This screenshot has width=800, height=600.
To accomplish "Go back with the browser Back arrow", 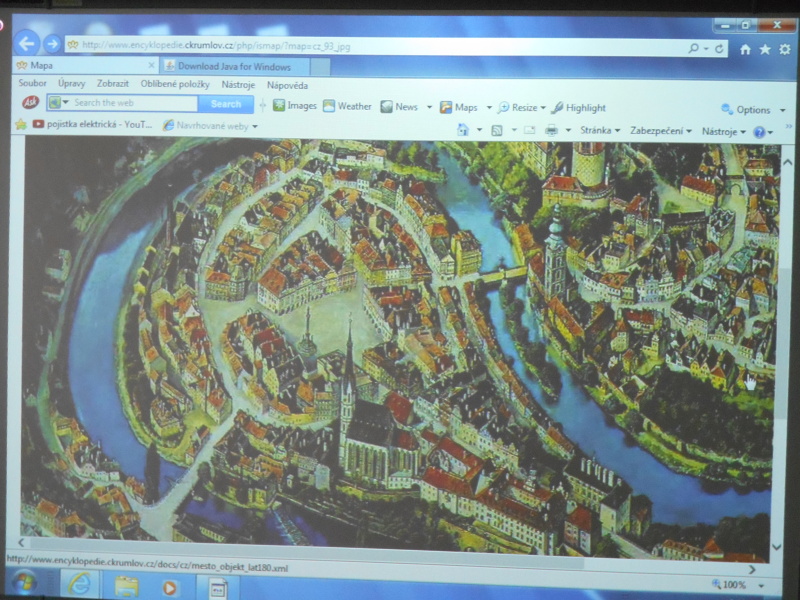I will (x=27, y=43).
